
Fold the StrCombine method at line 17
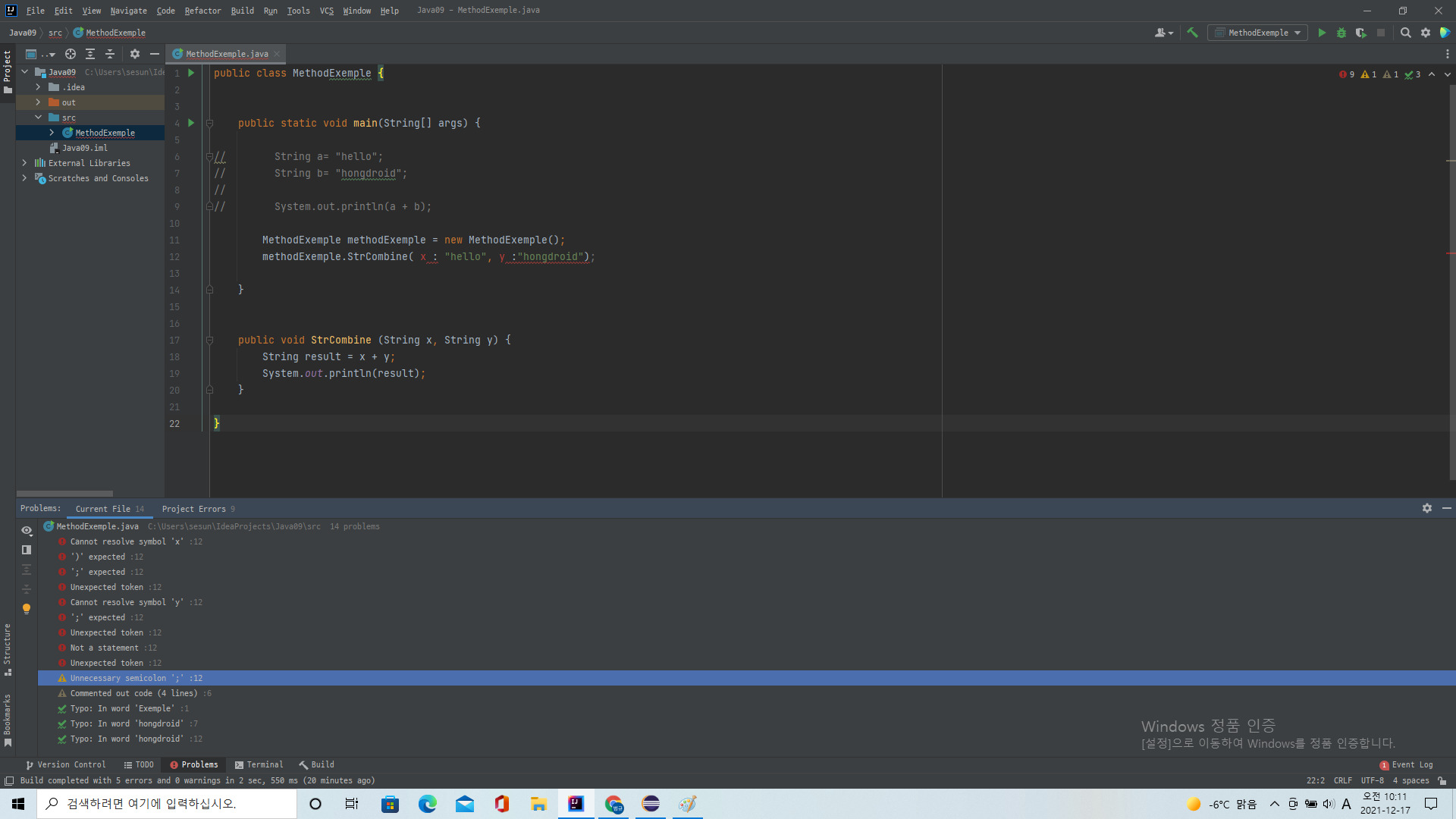click(210, 340)
